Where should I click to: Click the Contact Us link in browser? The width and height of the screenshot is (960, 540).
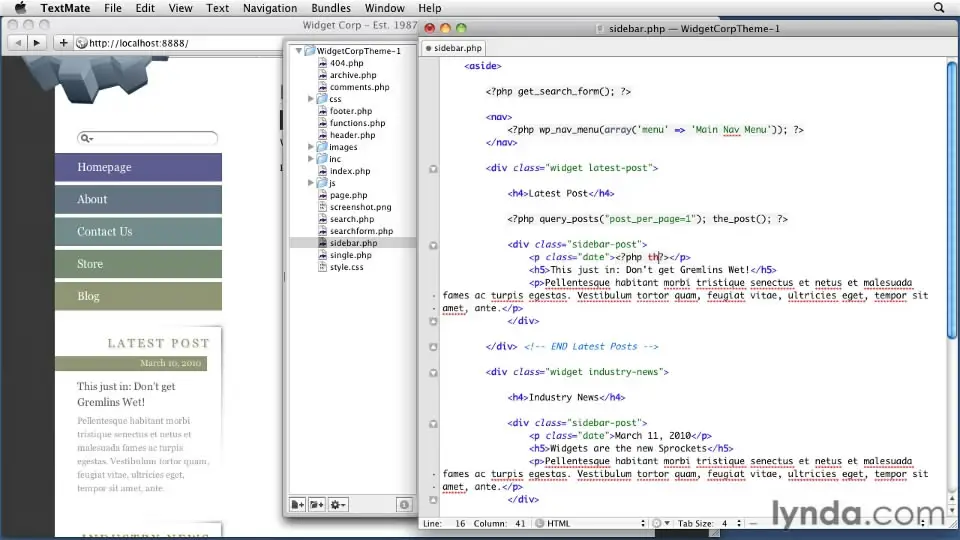click(x=138, y=231)
